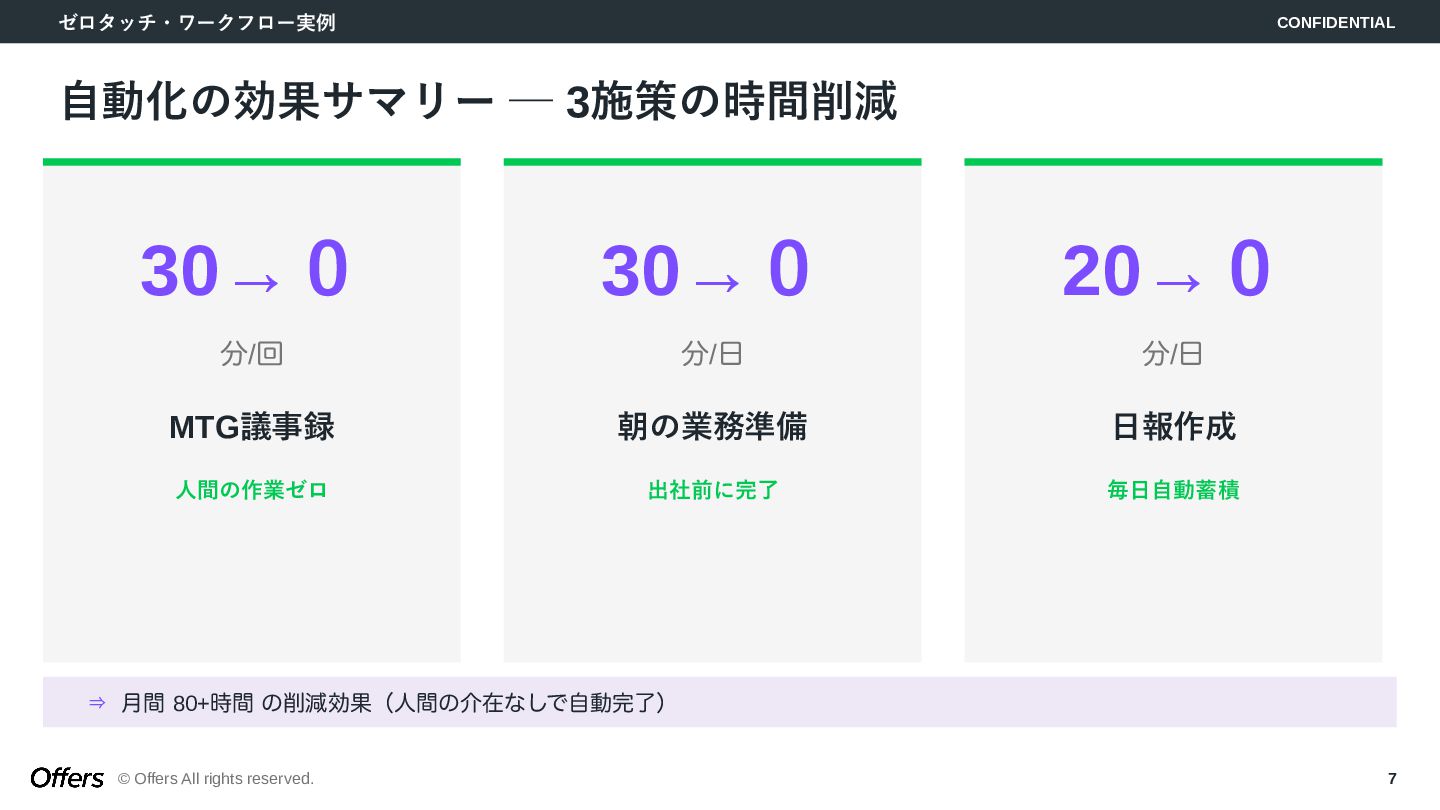Click green text 人間の作業ゼロ
This screenshot has height=810, width=1440.
251,490
